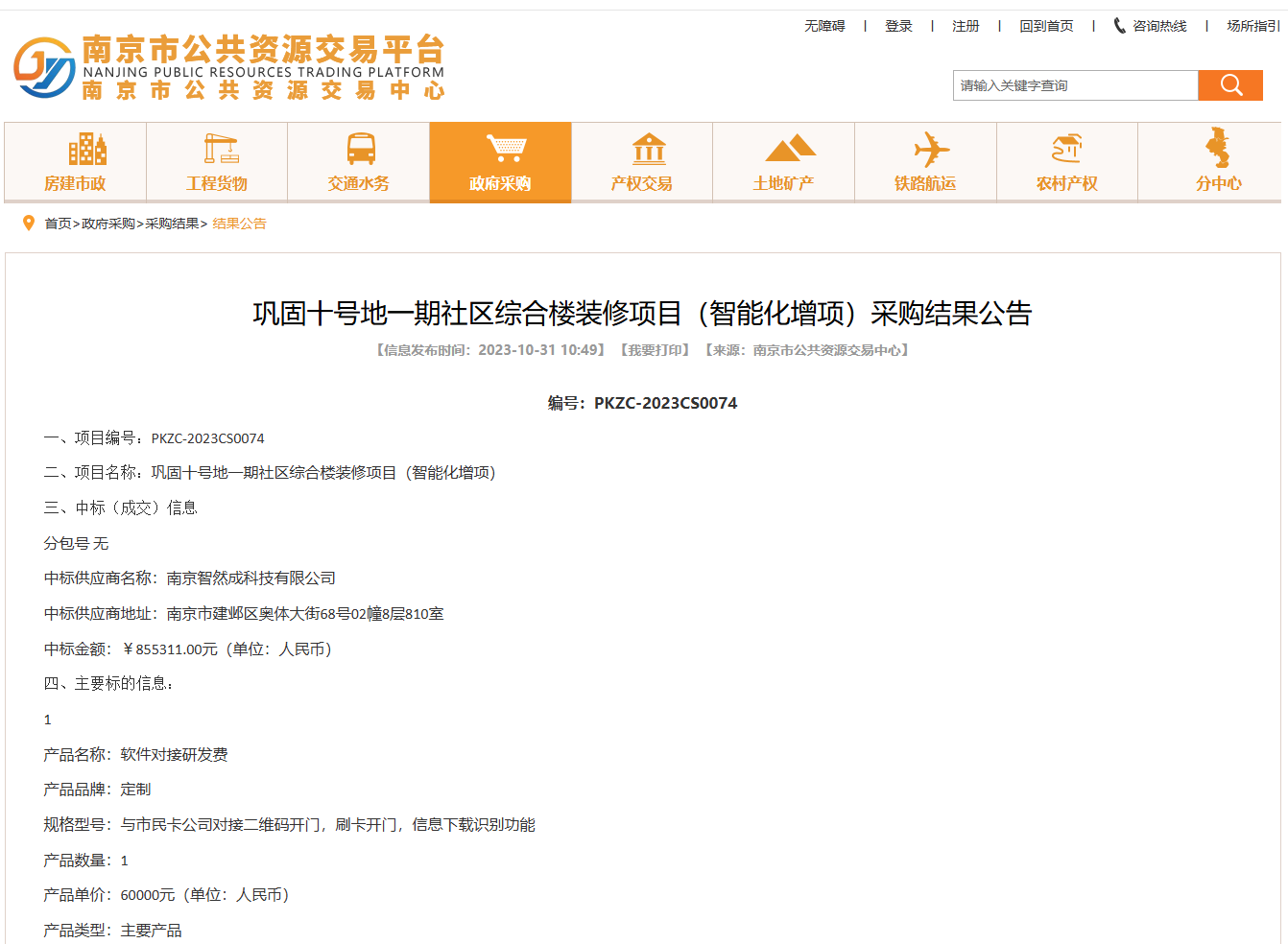Open the 铁路航运 airplane icon
The width and height of the screenshot is (1288, 944).
[931, 150]
